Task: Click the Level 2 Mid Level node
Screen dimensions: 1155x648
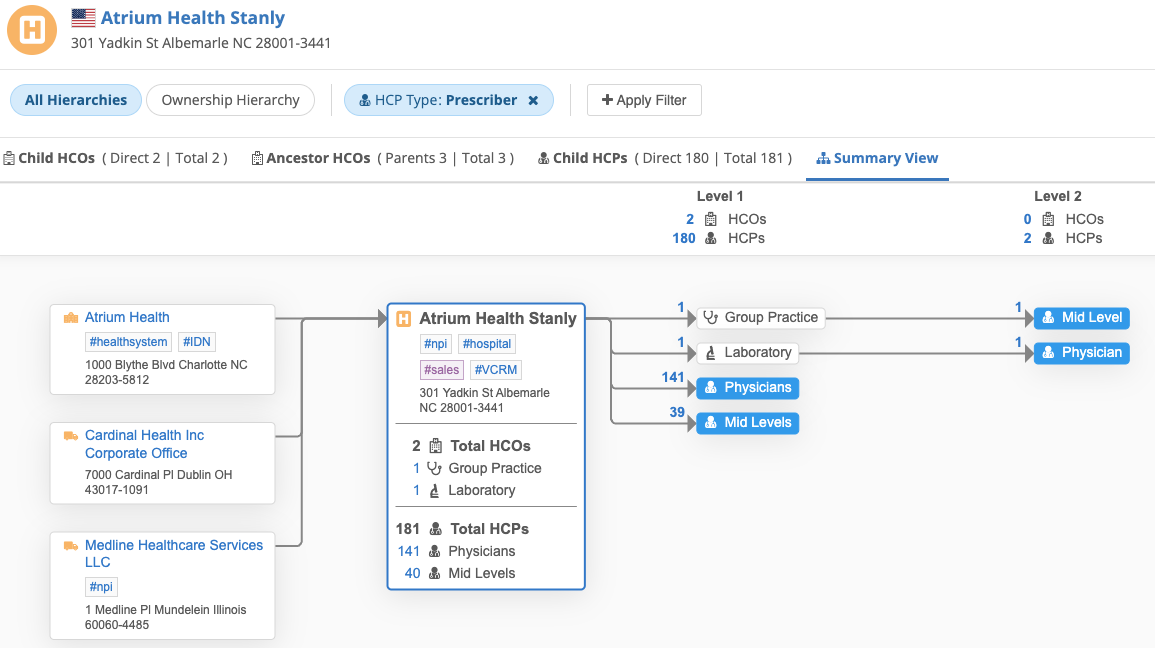Action: pyautogui.click(x=1081, y=318)
